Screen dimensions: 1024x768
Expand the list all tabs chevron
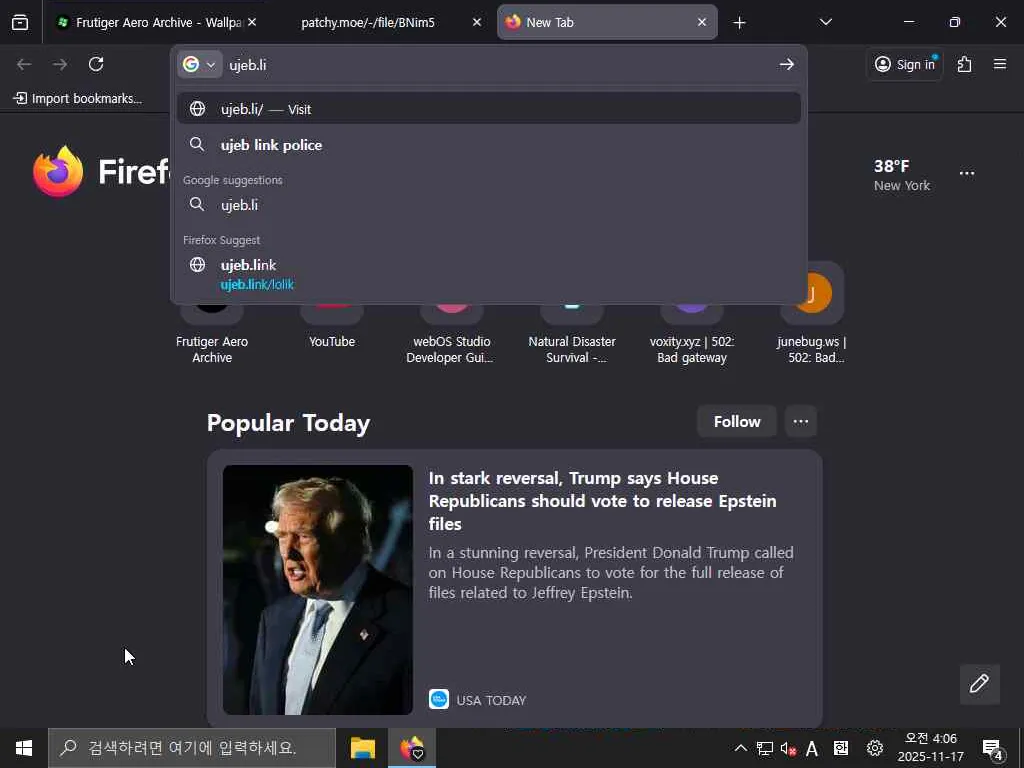[x=825, y=22]
